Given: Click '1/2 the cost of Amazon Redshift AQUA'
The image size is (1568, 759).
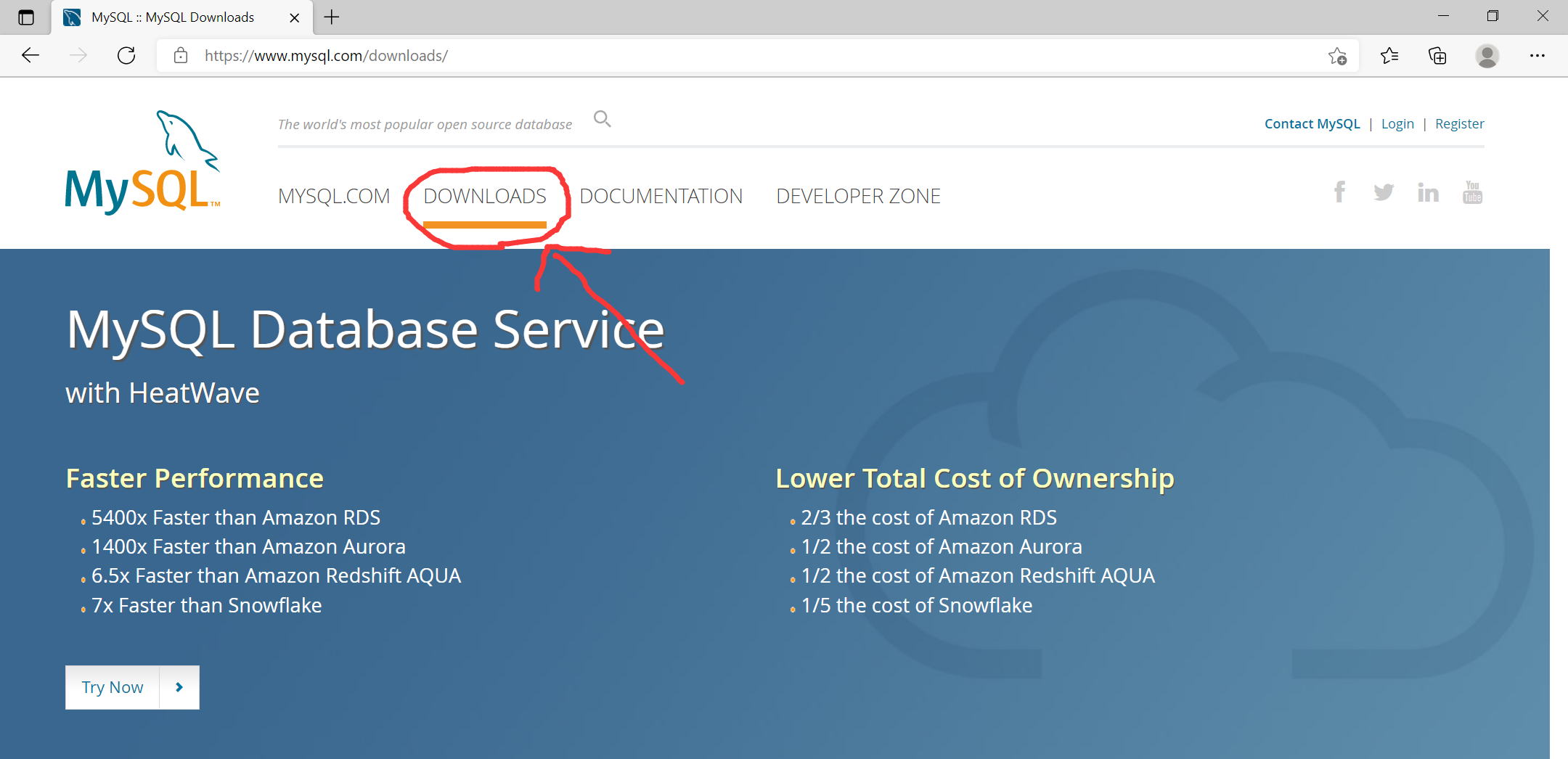Looking at the screenshot, I should tap(978, 575).
